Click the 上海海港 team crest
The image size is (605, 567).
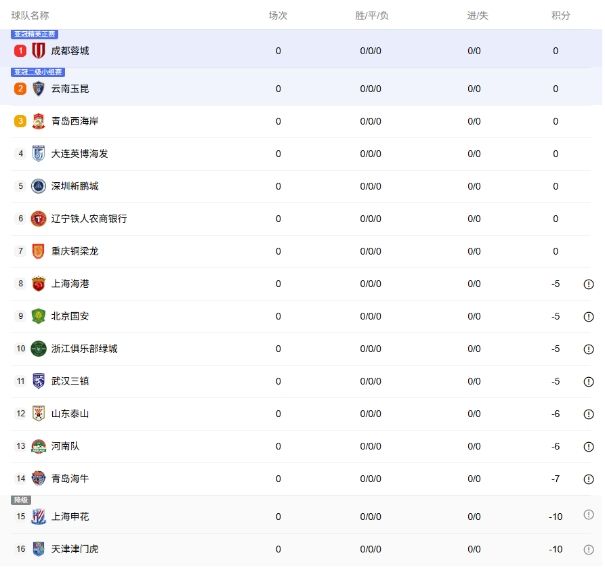(x=38, y=284)
